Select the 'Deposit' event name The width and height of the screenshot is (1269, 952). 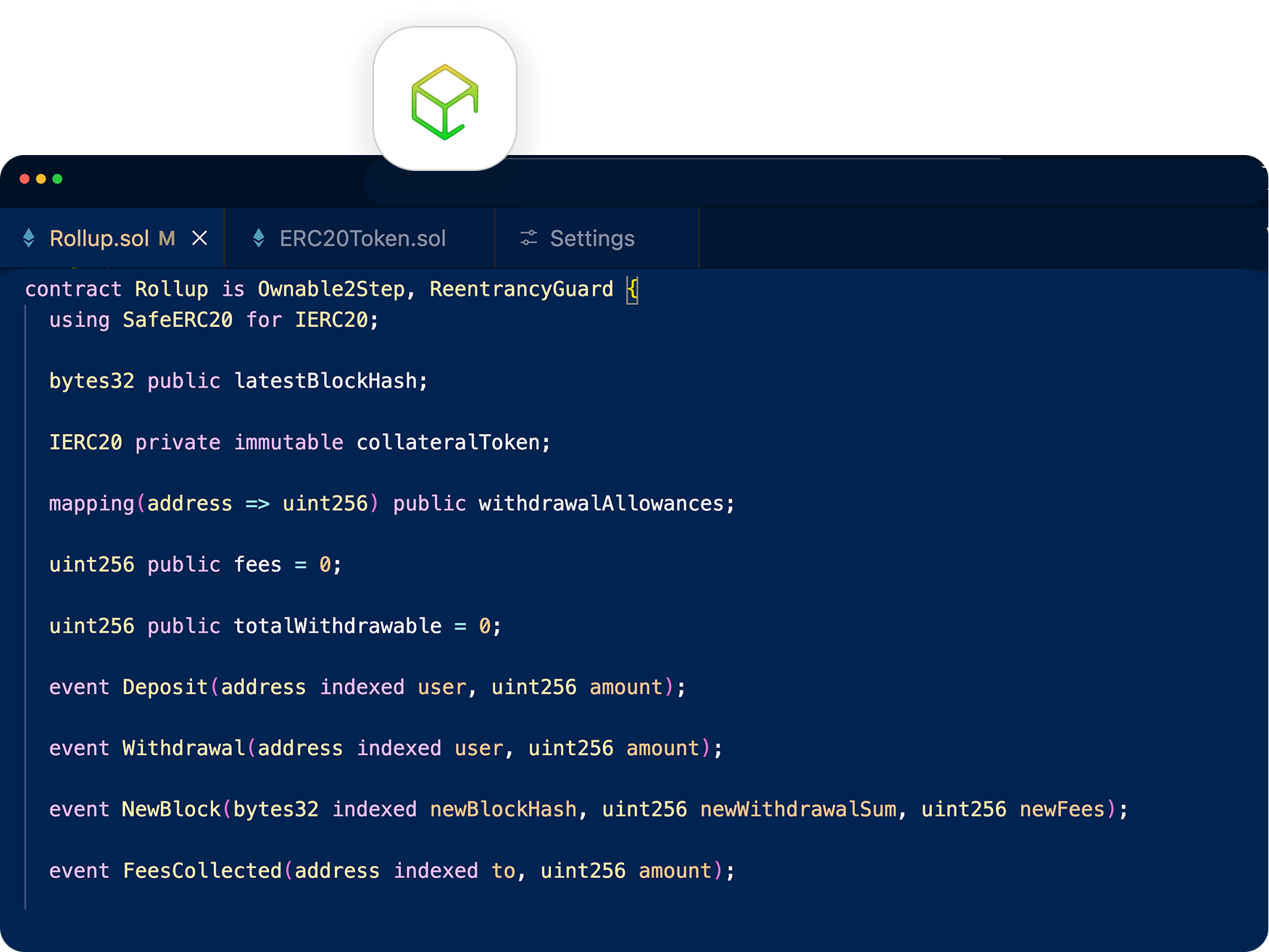[165, 687]
